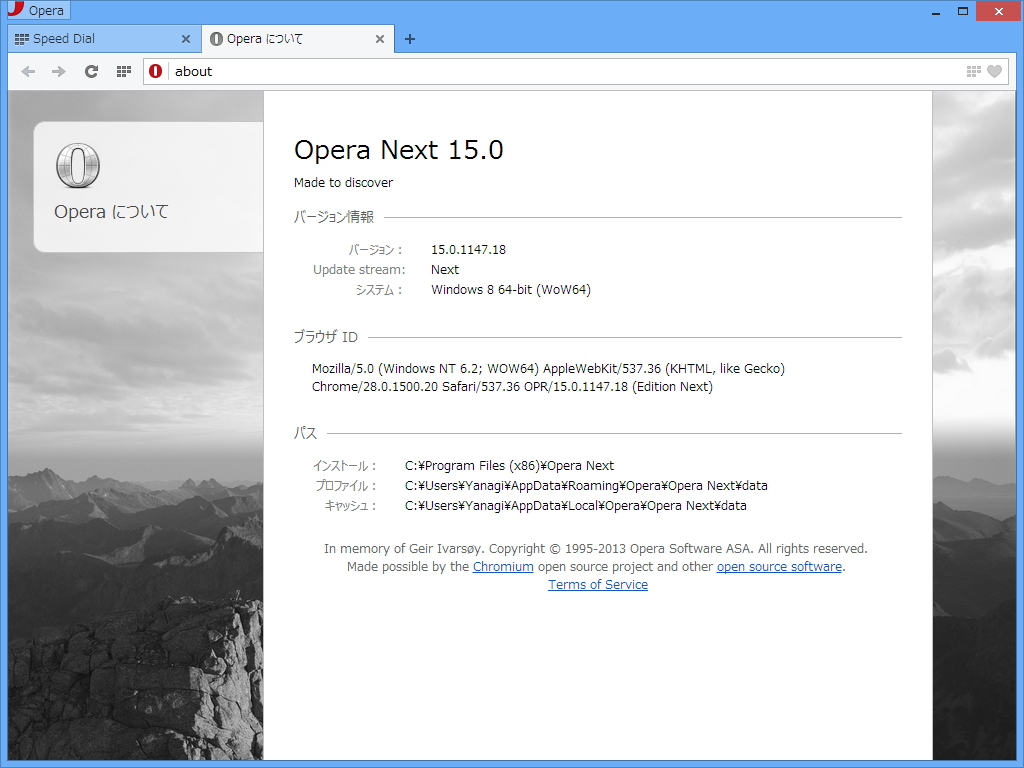Click the O favicon on the Opera について tab
Screen dimensions: 1024x768
[x=217, y=39]
